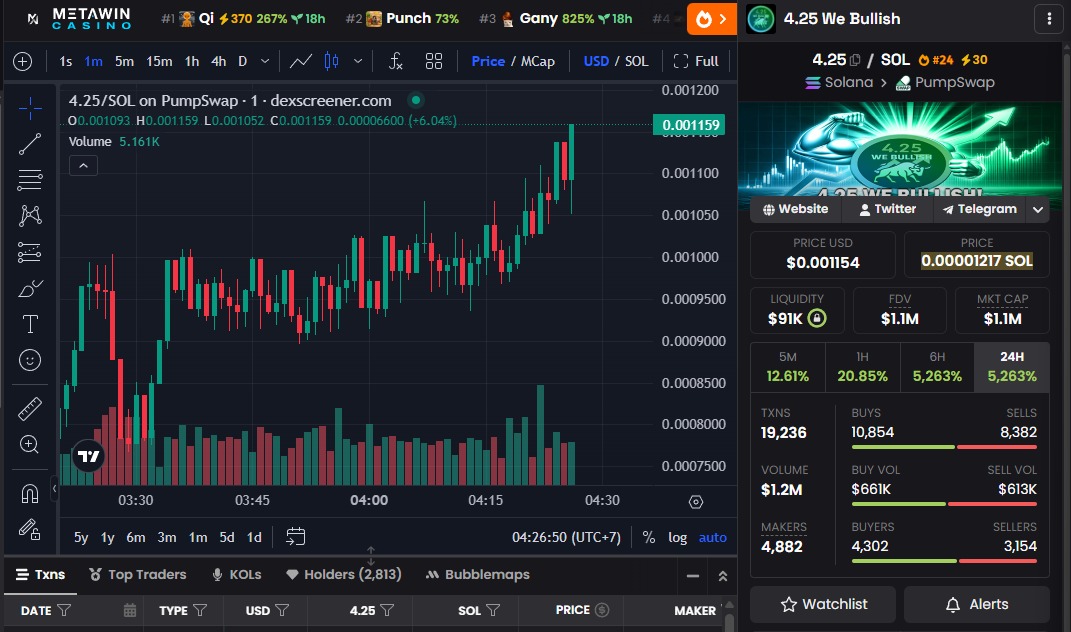
Task: Minimize the transactions panel
Action: (x=693, y=577)
